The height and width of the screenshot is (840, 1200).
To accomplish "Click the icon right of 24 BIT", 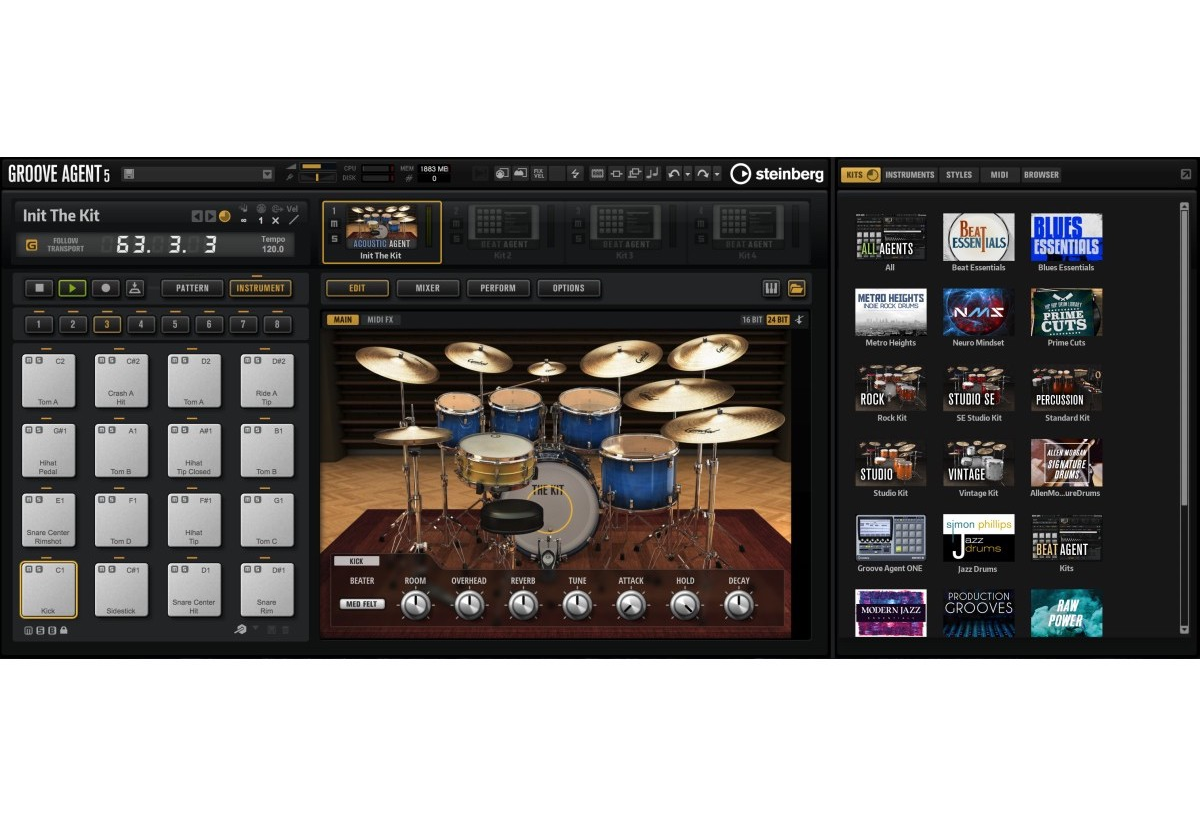I will tap(799, 320).
